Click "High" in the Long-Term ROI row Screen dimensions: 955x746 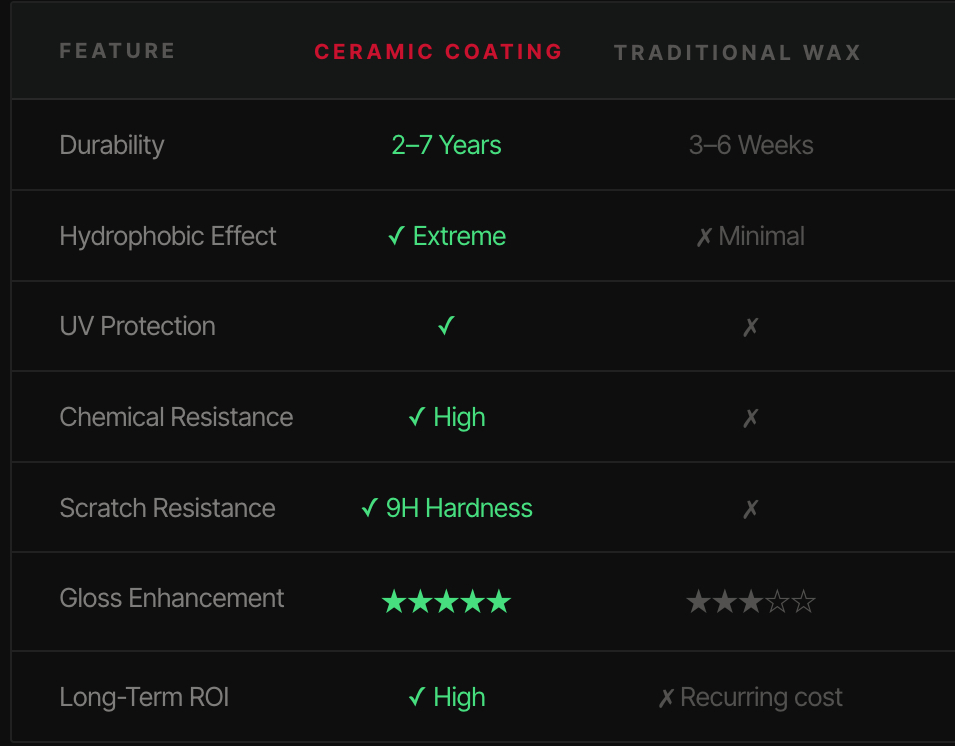459,697
